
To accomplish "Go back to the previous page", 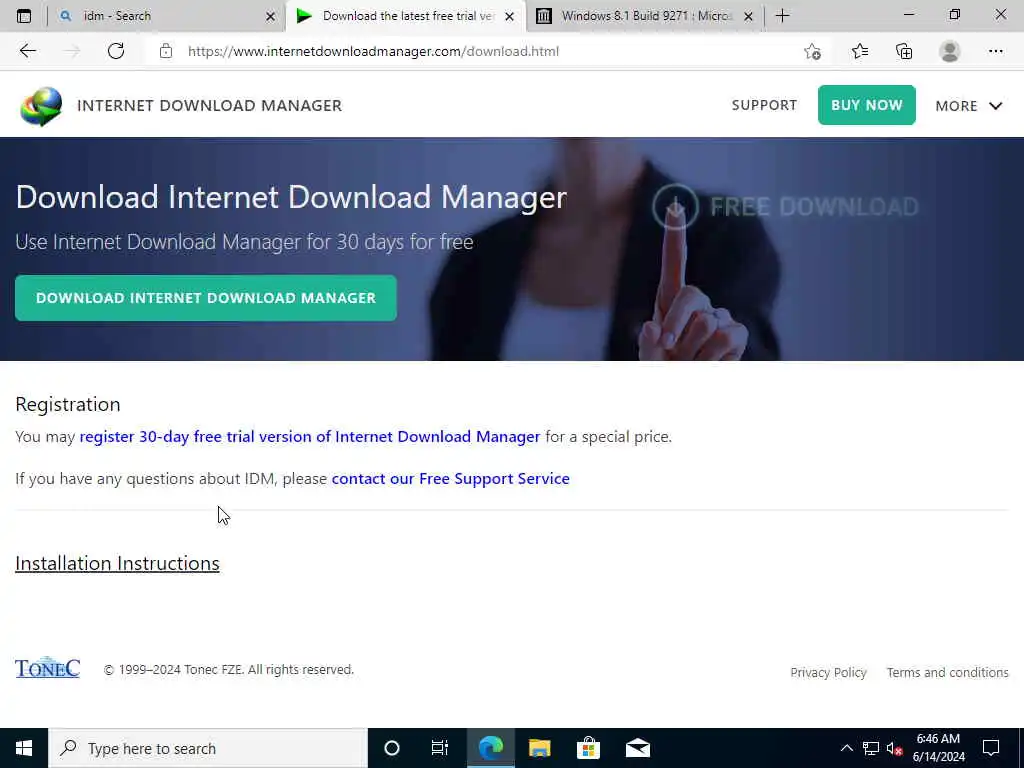I will coord(27,51).
